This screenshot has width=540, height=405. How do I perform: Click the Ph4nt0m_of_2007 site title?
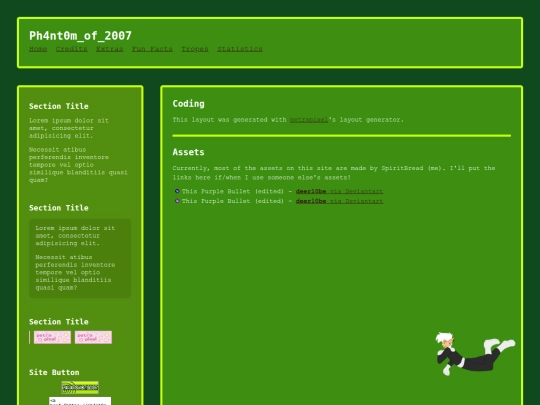tap(80, 36)
